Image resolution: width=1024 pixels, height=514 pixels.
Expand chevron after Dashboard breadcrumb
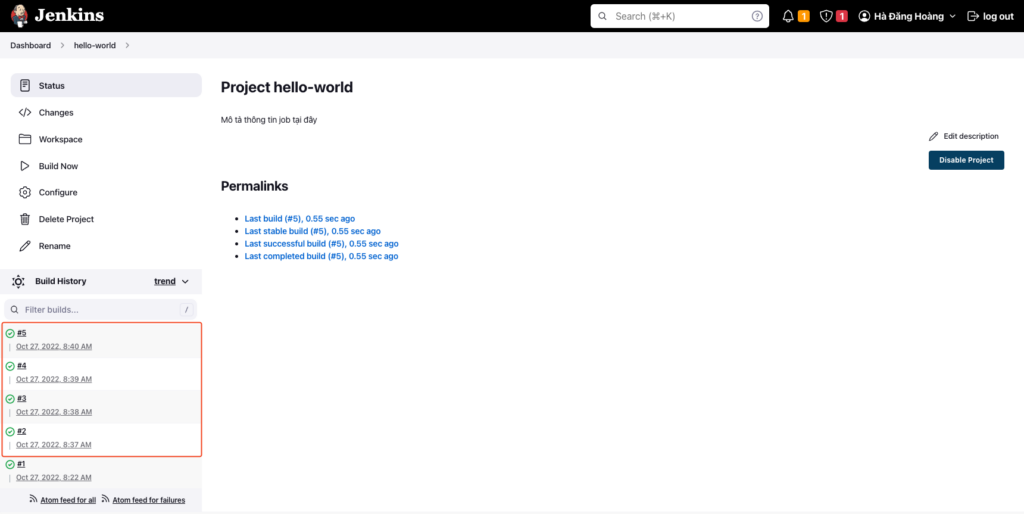(x=63, y=46)
